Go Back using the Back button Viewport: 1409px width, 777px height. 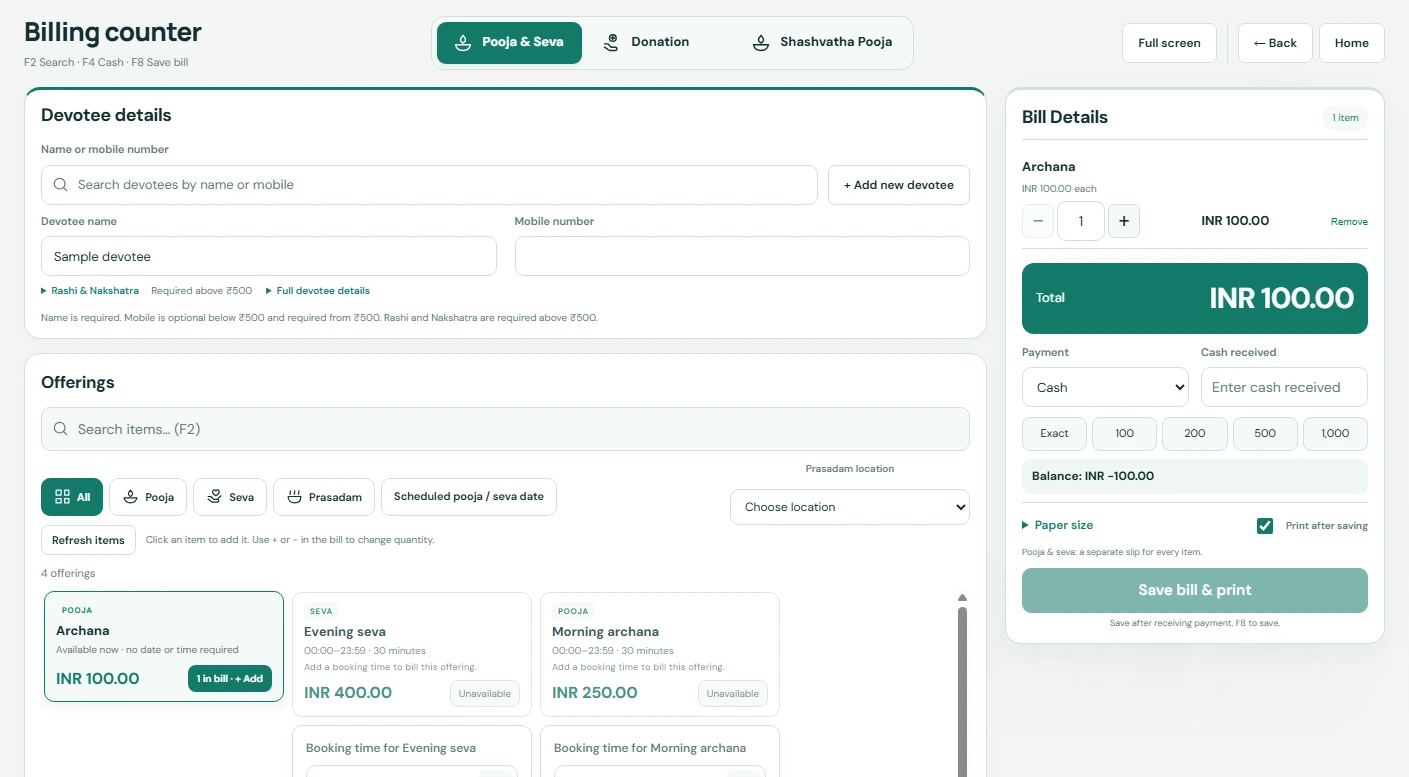(x=1275, y=43)
